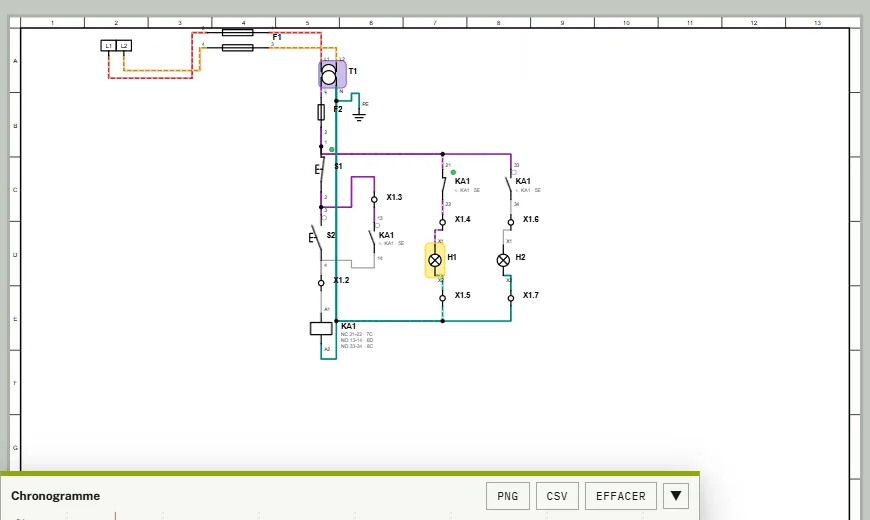Click the upper F1 fuse symbol
Screen dimensions: 870x520
237,33
